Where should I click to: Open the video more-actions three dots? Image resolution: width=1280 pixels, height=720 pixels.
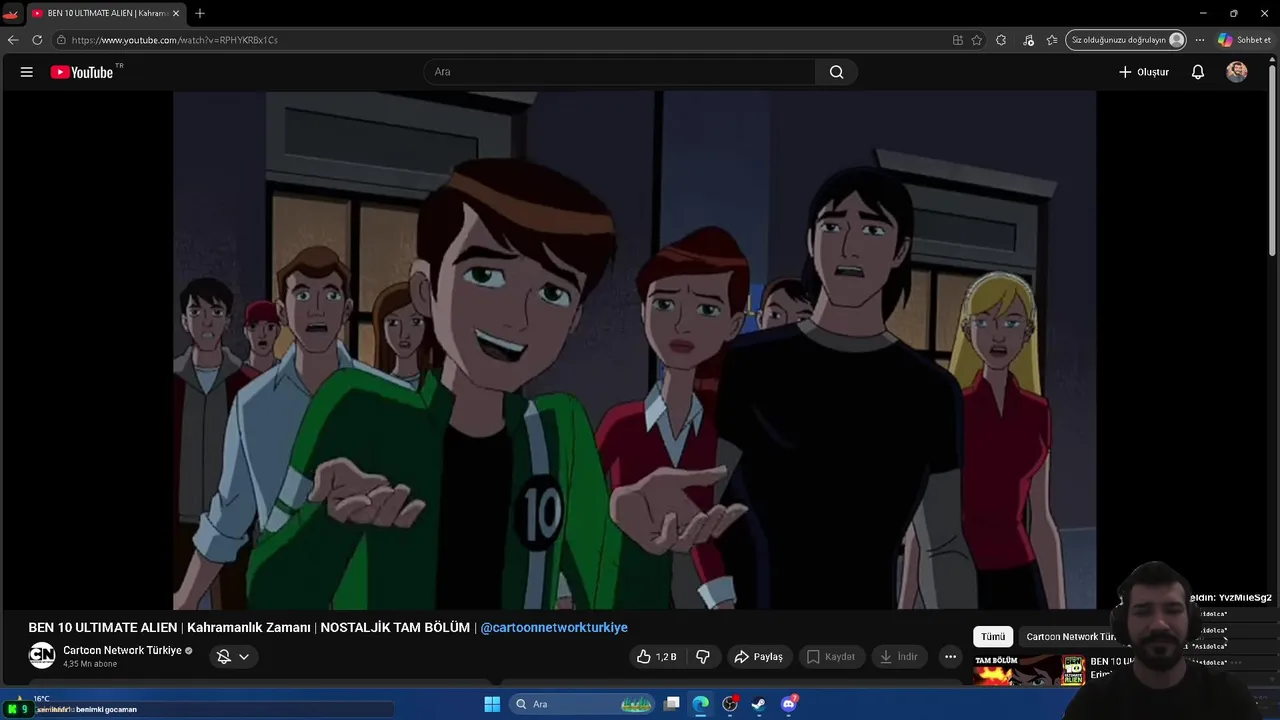(951, 657)
